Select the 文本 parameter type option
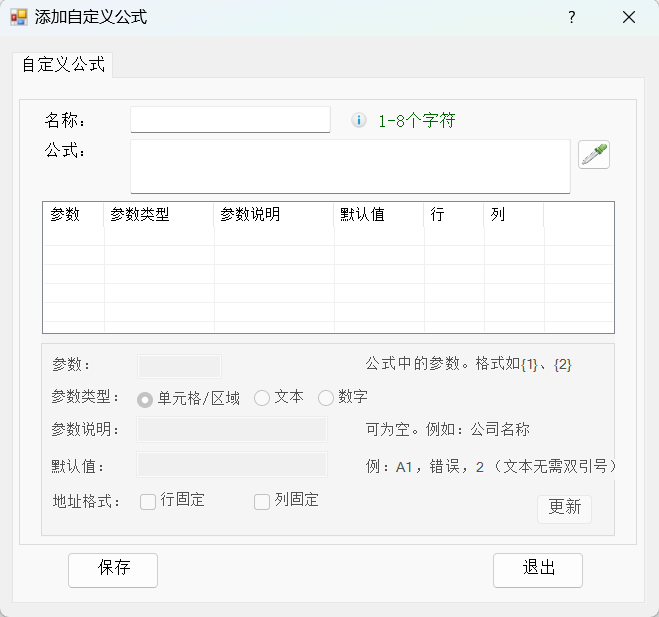Screen dimensions: 659x617 263,398
